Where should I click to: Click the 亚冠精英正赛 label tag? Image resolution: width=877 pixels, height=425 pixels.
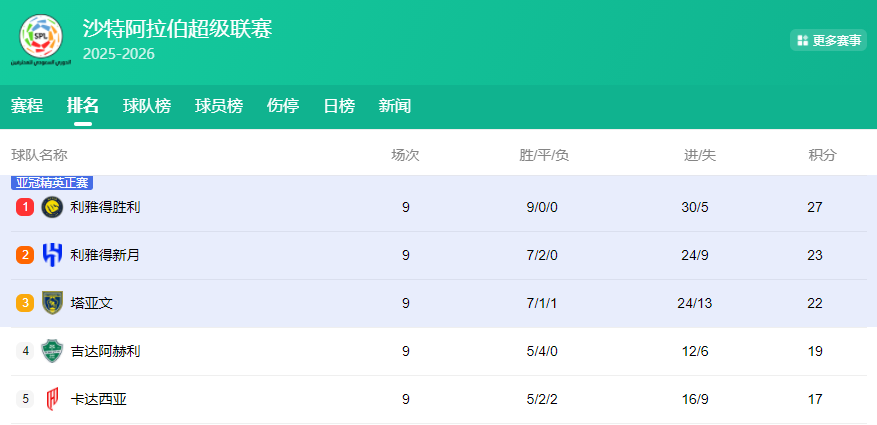[52, 183]
